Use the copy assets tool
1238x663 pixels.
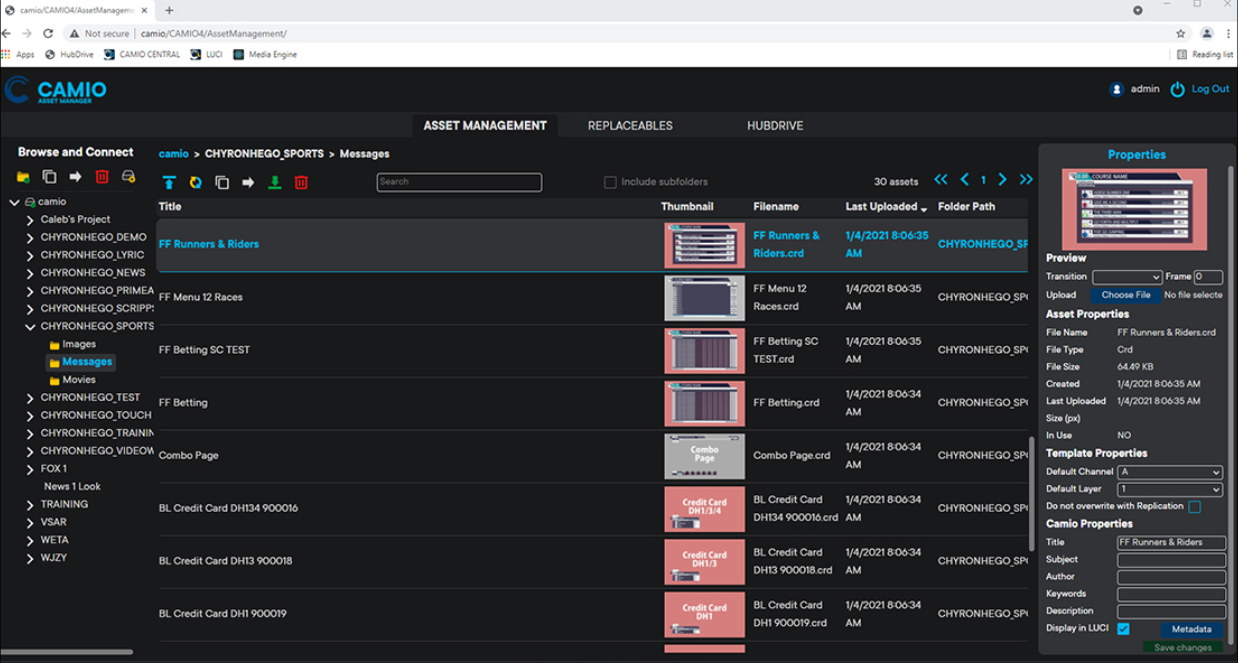(x=223, y=182)
